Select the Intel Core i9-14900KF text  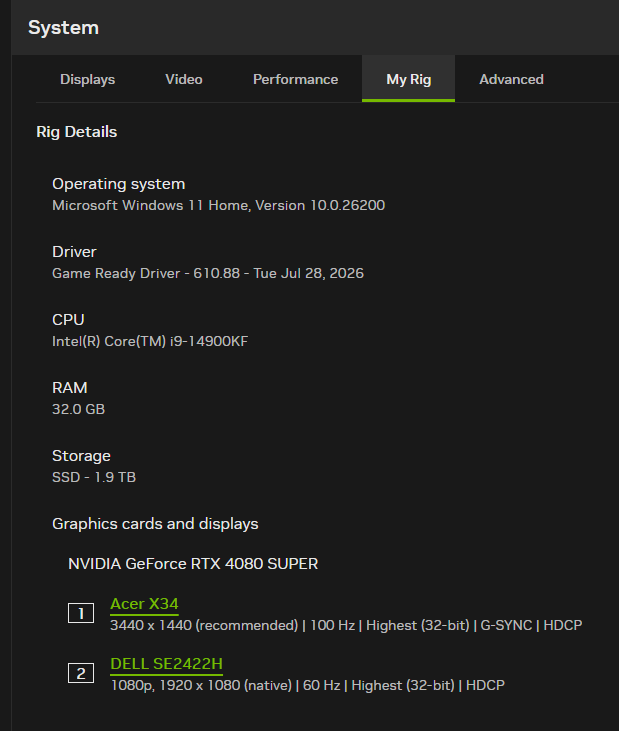150,341
